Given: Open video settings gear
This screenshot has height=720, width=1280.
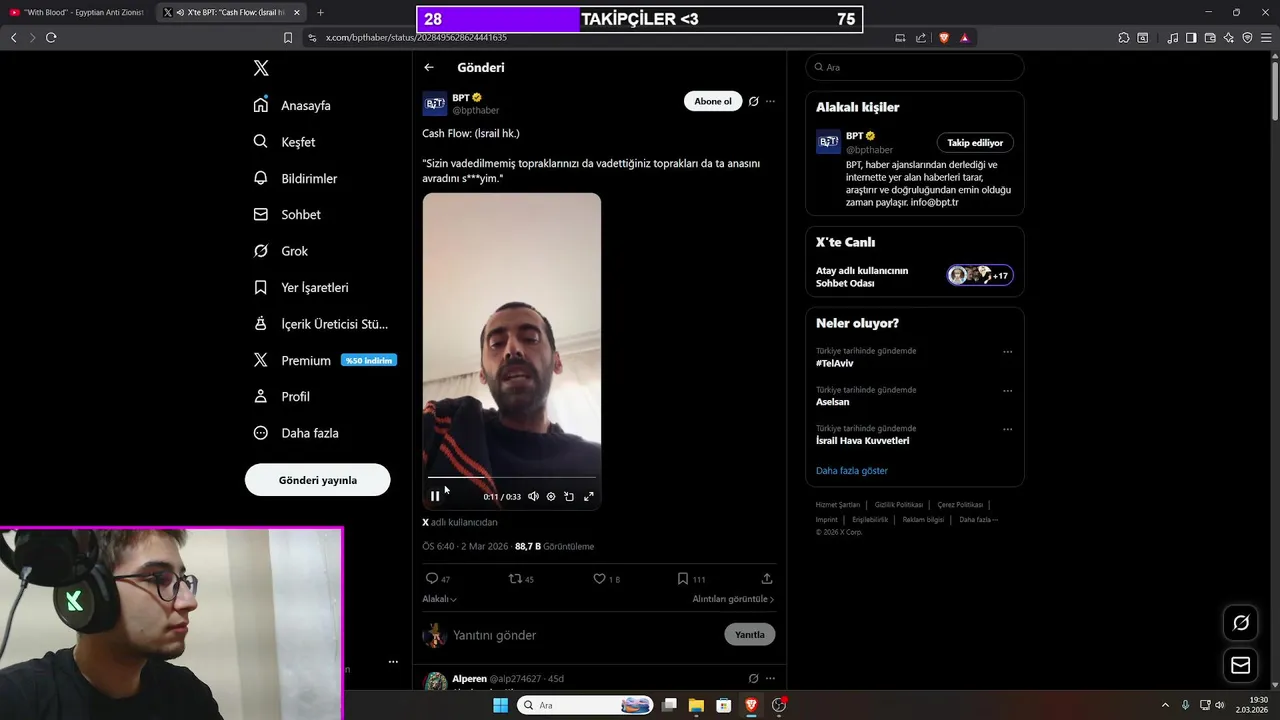Looking at the screenshot, I should [x=551, y=496].
